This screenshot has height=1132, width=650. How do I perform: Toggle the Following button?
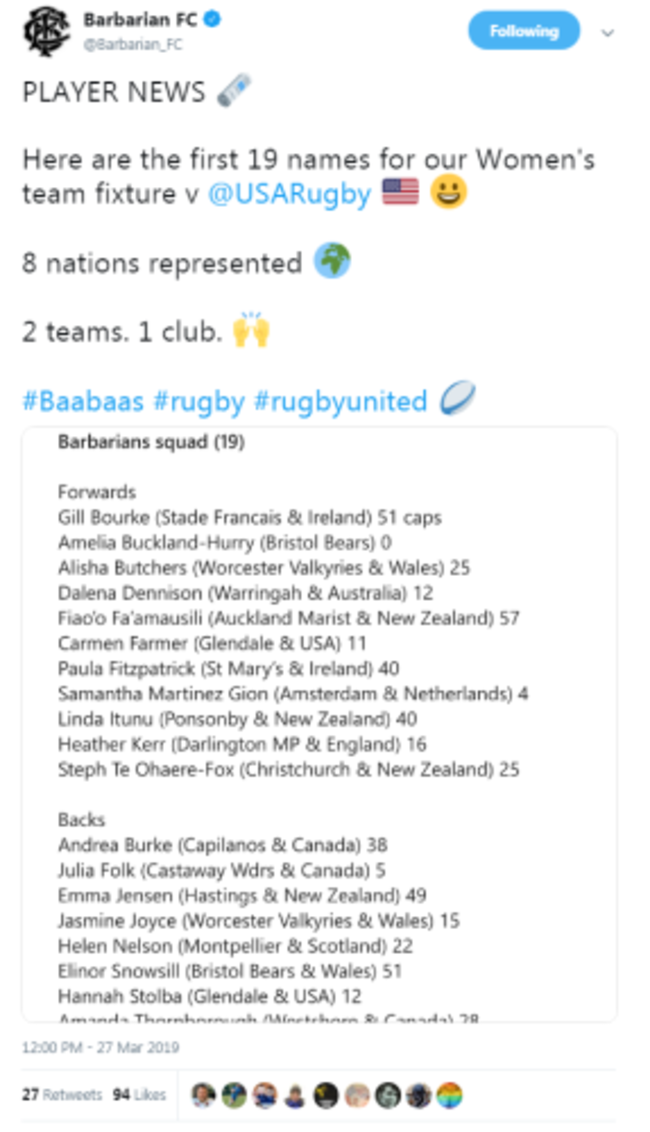(x=523, y=31)
